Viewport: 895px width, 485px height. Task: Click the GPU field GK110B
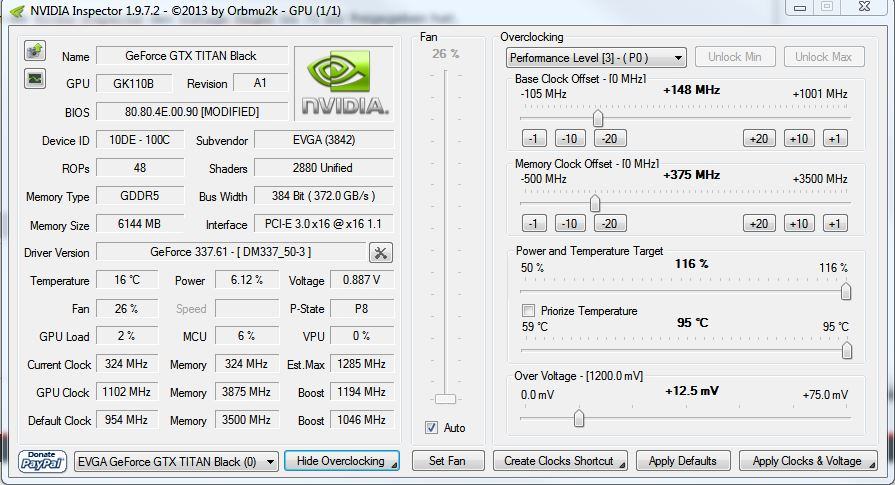click(x=134, y=83)
